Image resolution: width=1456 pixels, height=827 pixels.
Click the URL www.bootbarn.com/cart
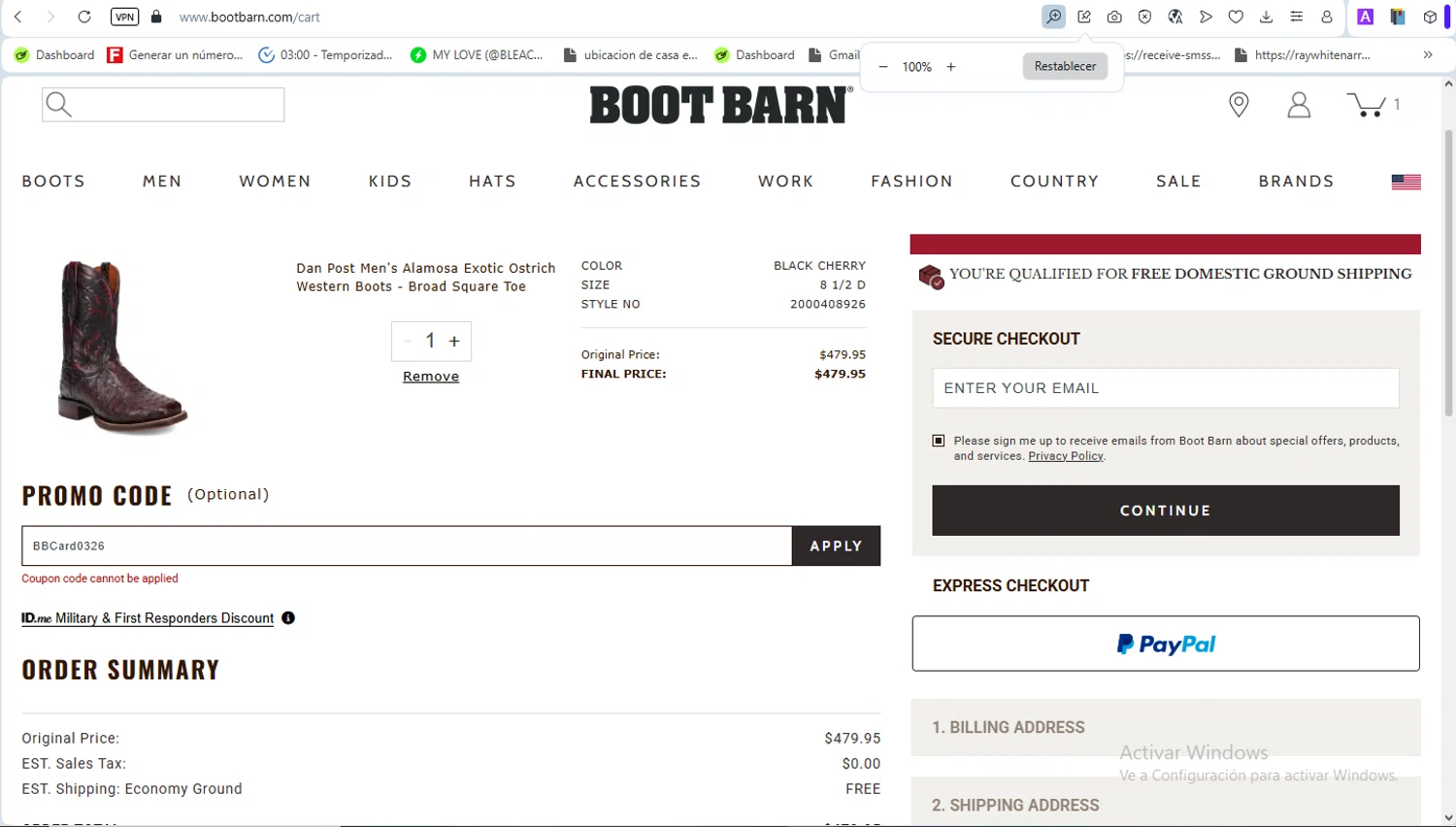click(249, 17)
